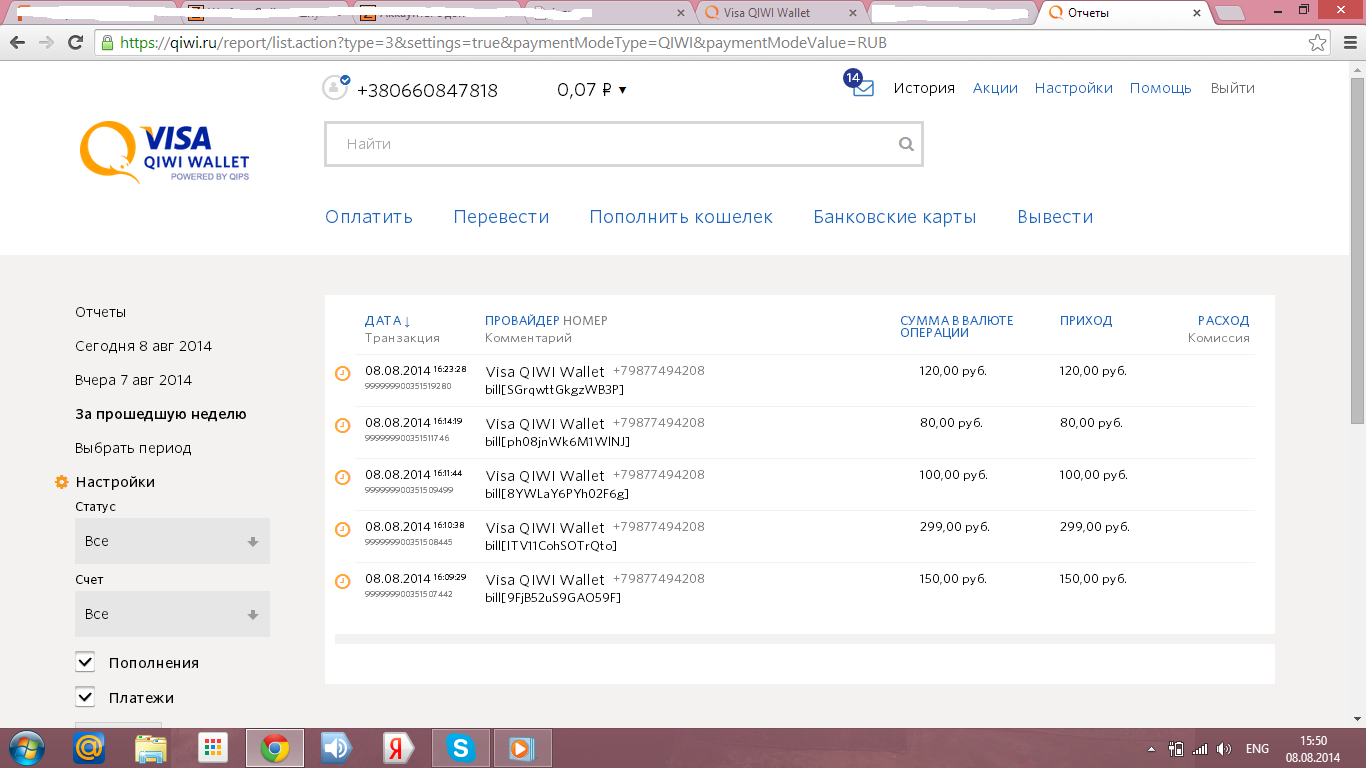The image size is (1366, 768).
Task: Go to the История page
Action: point(924,88)
